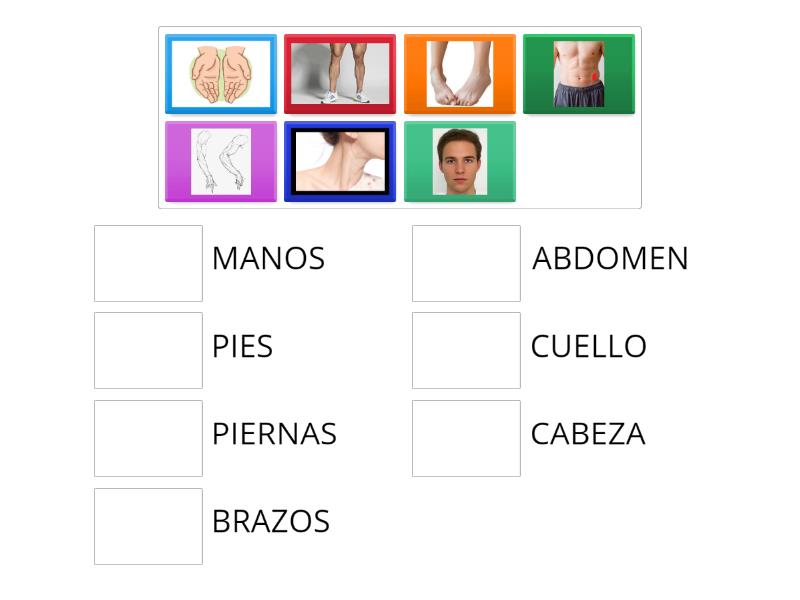This screenshot has width=800, height=600.
Task: Click the answer box beside PIERNAS
Action: (x=147, y=434)
